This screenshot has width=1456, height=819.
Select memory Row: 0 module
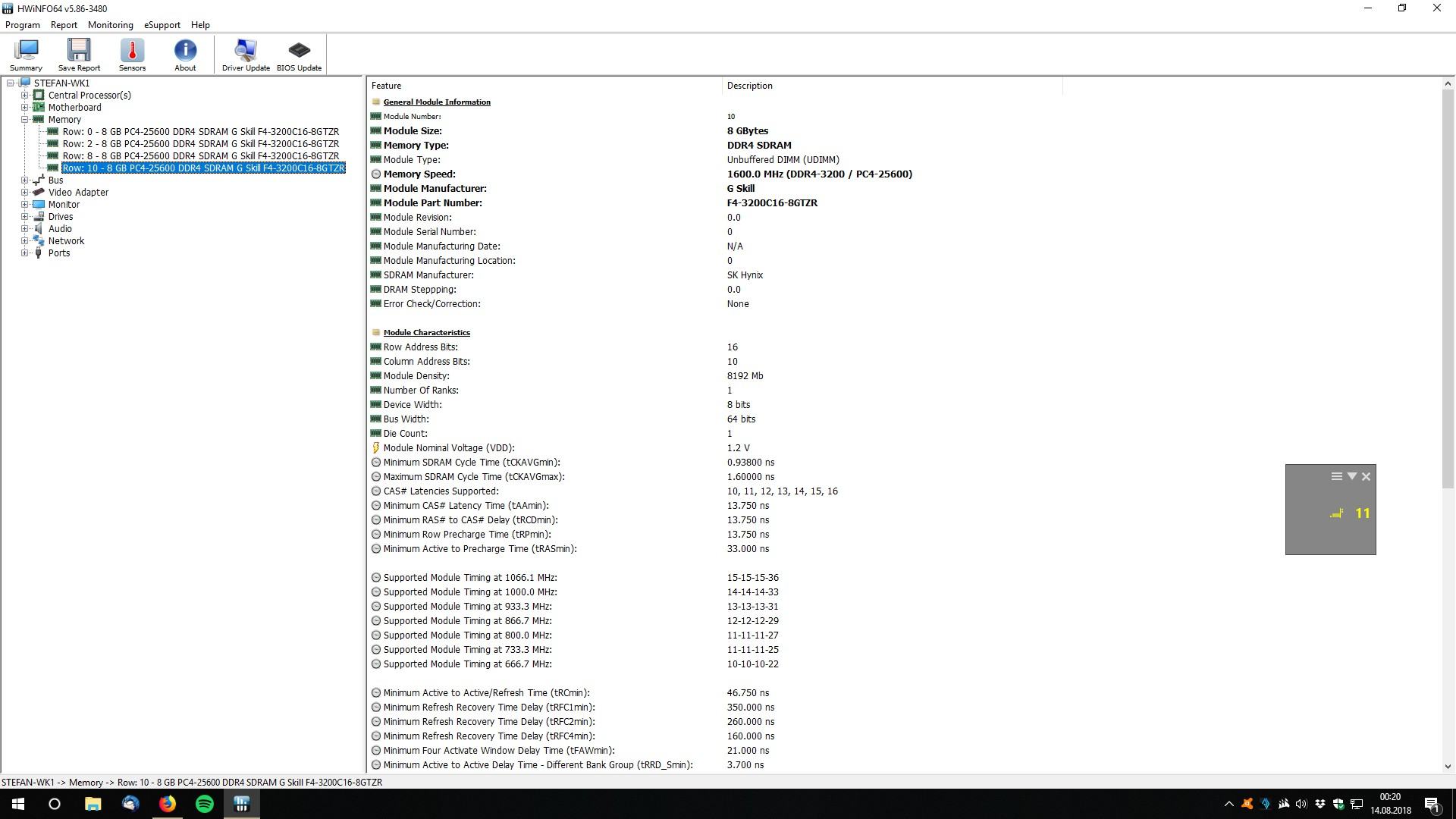[200, 132]
